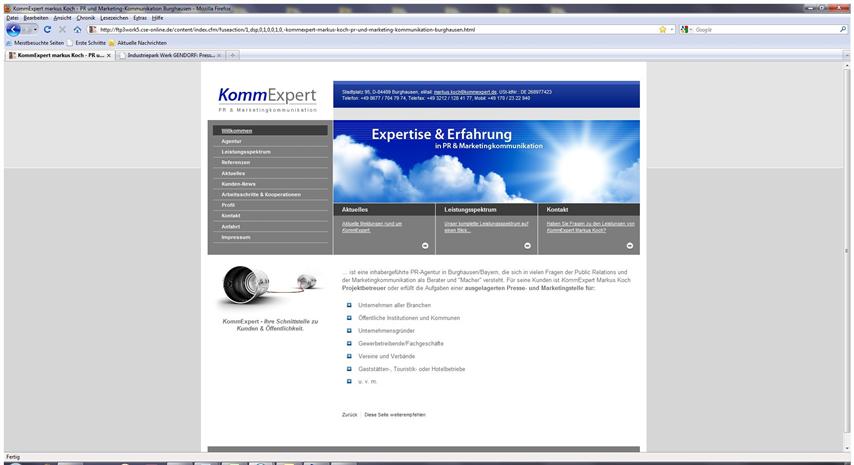Click the Expertise & Erfahrung sky banner
Screen dimensions: 854x465
(486, 162)
